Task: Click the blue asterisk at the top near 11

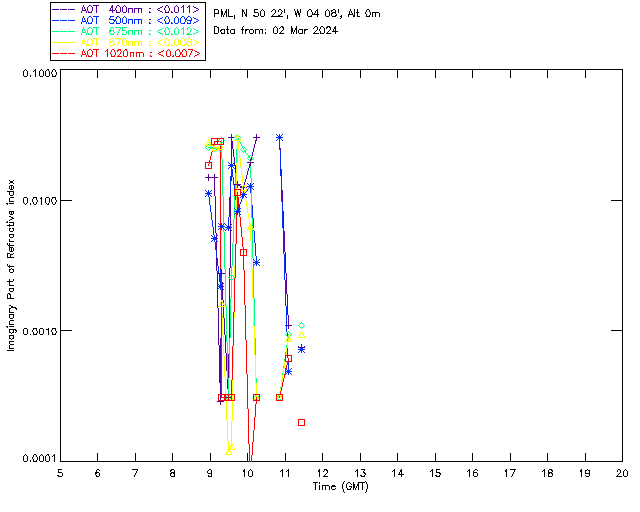Action: click(x=280, y=138)
